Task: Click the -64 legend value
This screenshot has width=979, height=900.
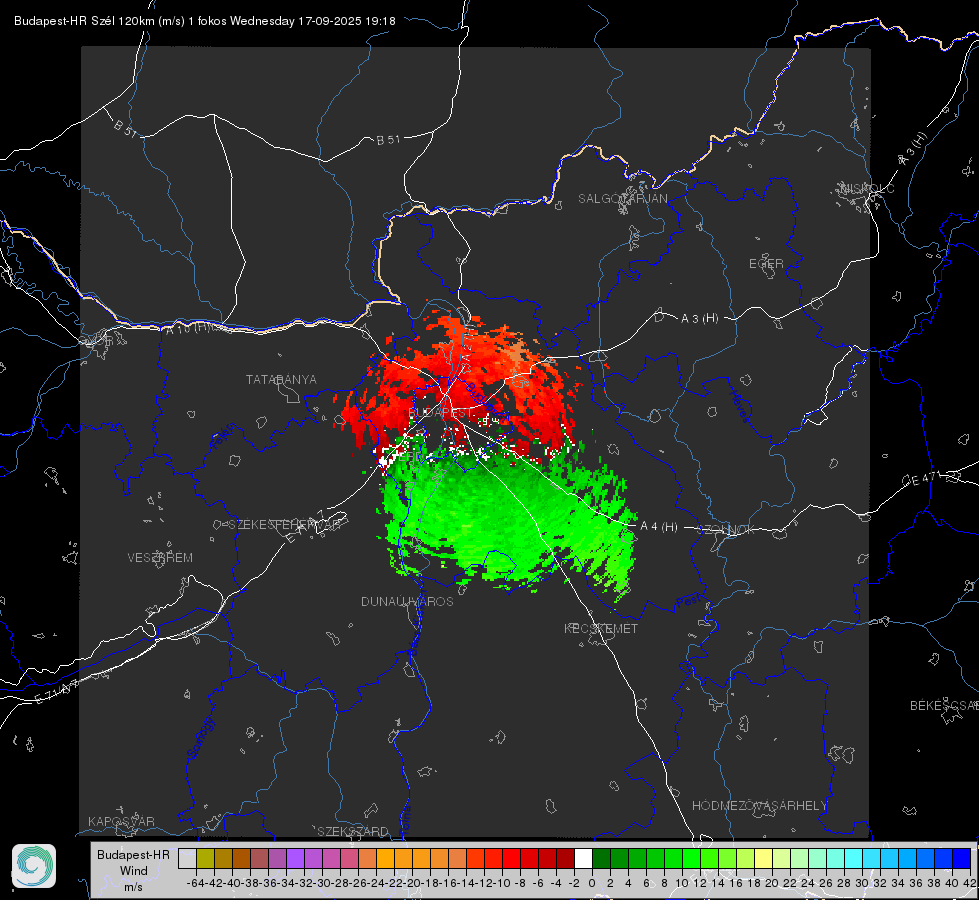Action: click(x=196, y=883)
